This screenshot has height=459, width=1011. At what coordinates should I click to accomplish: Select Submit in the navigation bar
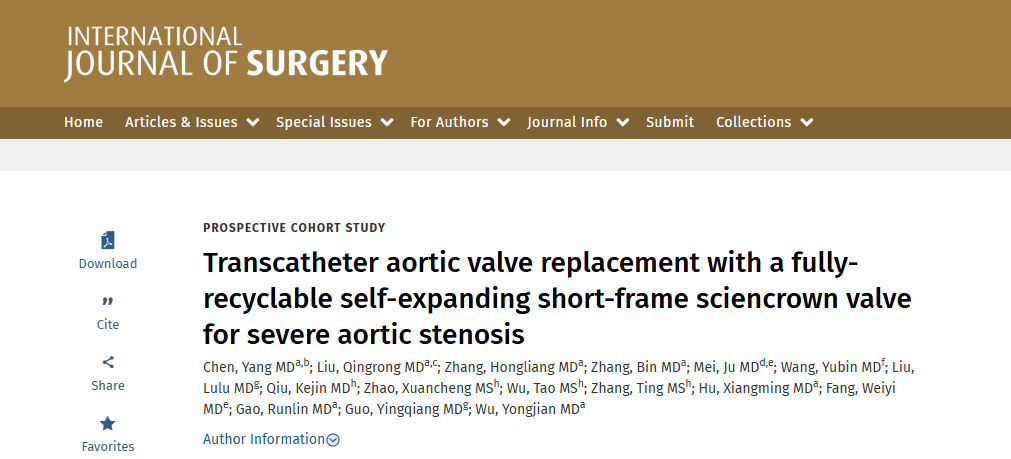click(670, 122)
